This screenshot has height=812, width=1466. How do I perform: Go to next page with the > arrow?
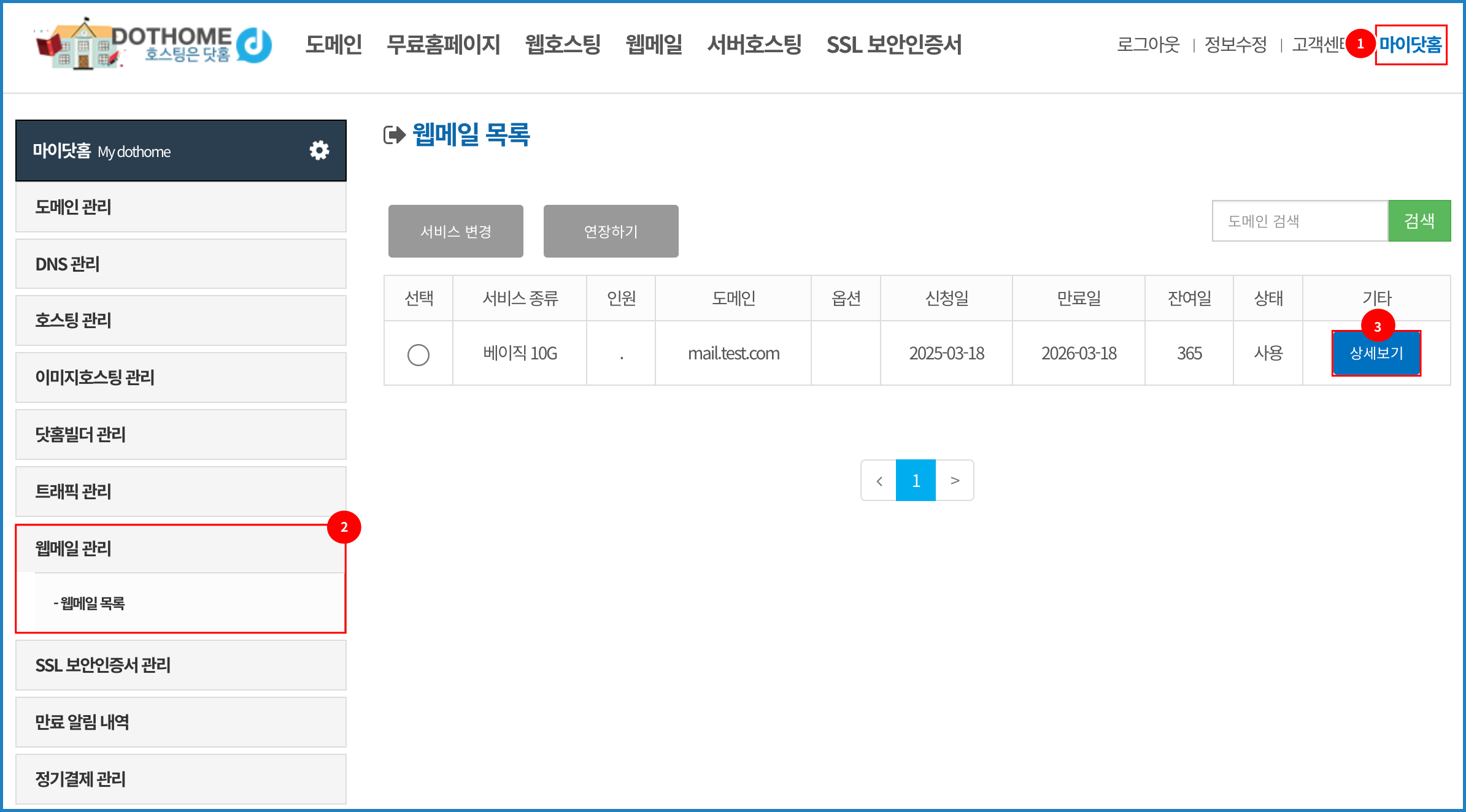coord(955,481)
